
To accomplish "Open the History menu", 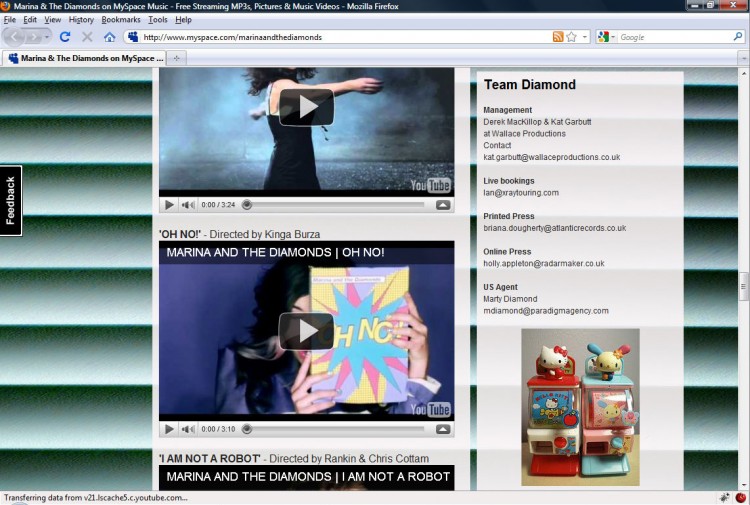I will click(81, 20).
